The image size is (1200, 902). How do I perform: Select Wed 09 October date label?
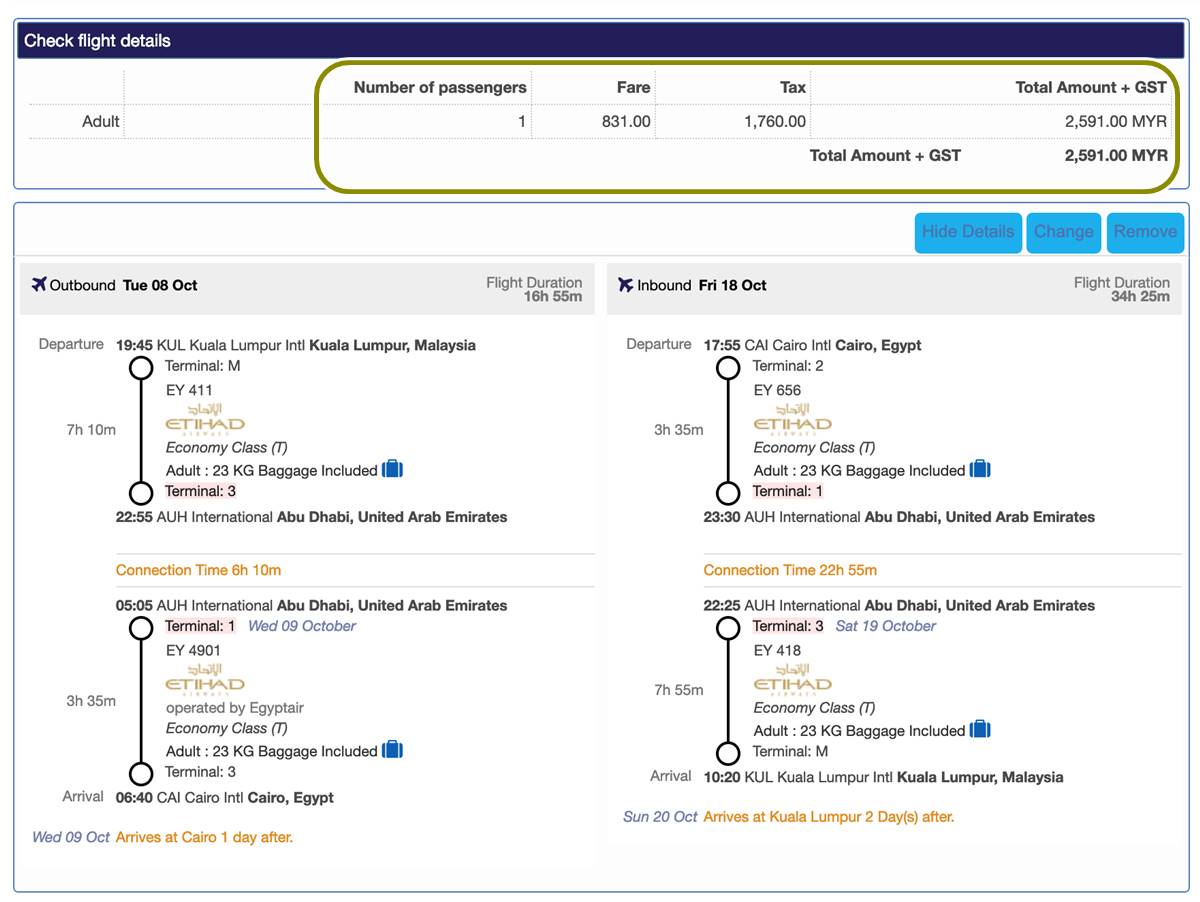(302, 626)
